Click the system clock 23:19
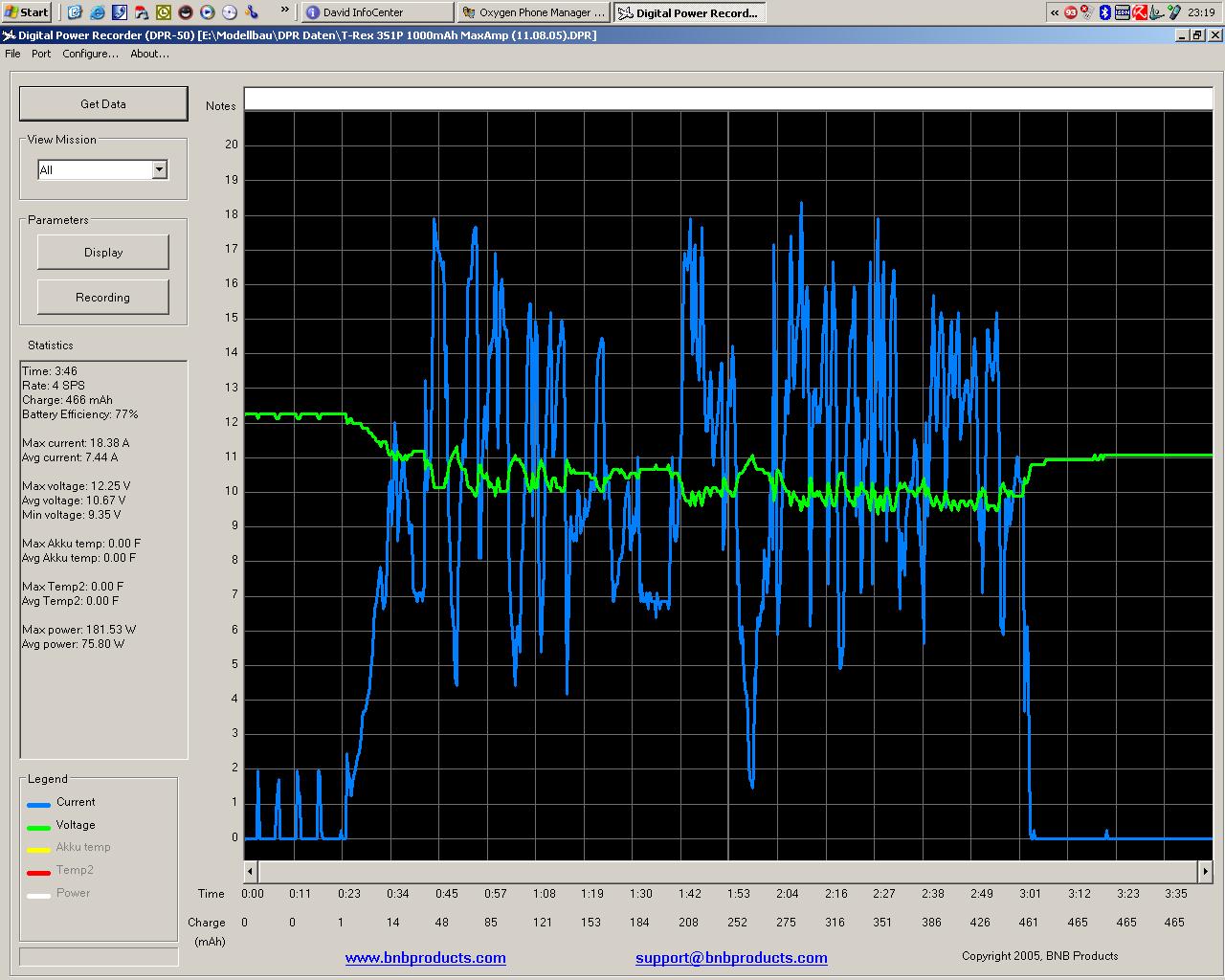Screen dimensions: 1225x980 click(1201, 12)
